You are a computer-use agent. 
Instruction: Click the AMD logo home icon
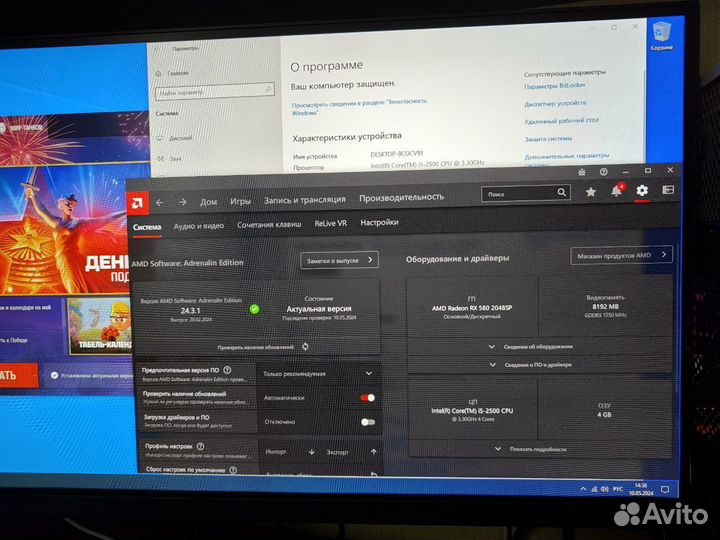[138, 203]
